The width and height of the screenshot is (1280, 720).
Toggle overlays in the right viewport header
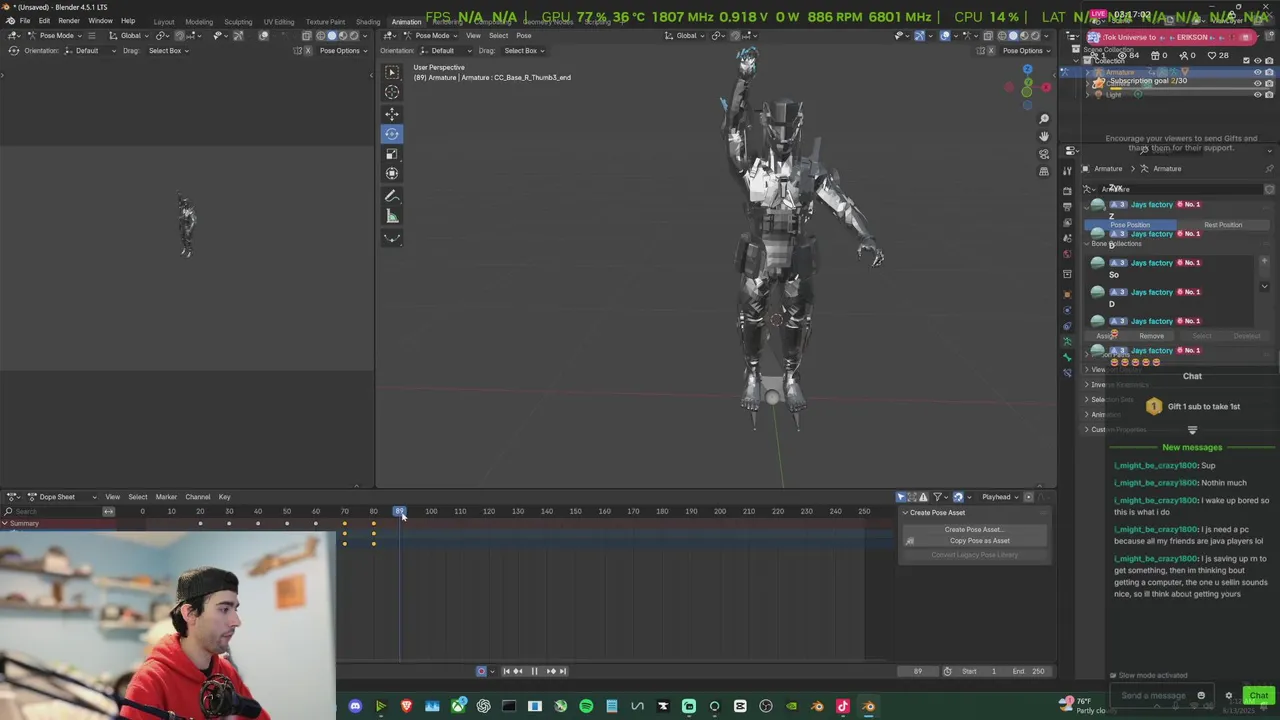click(x=945, y=36)
